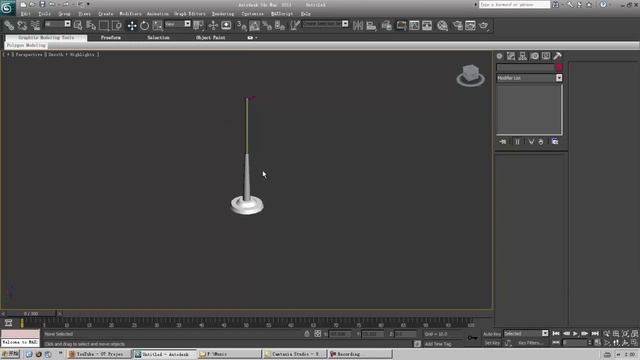Image resolution: width=640 pixels, height=360 pixels.
Task: Click the Align tool icon
Action: [371, 26]
